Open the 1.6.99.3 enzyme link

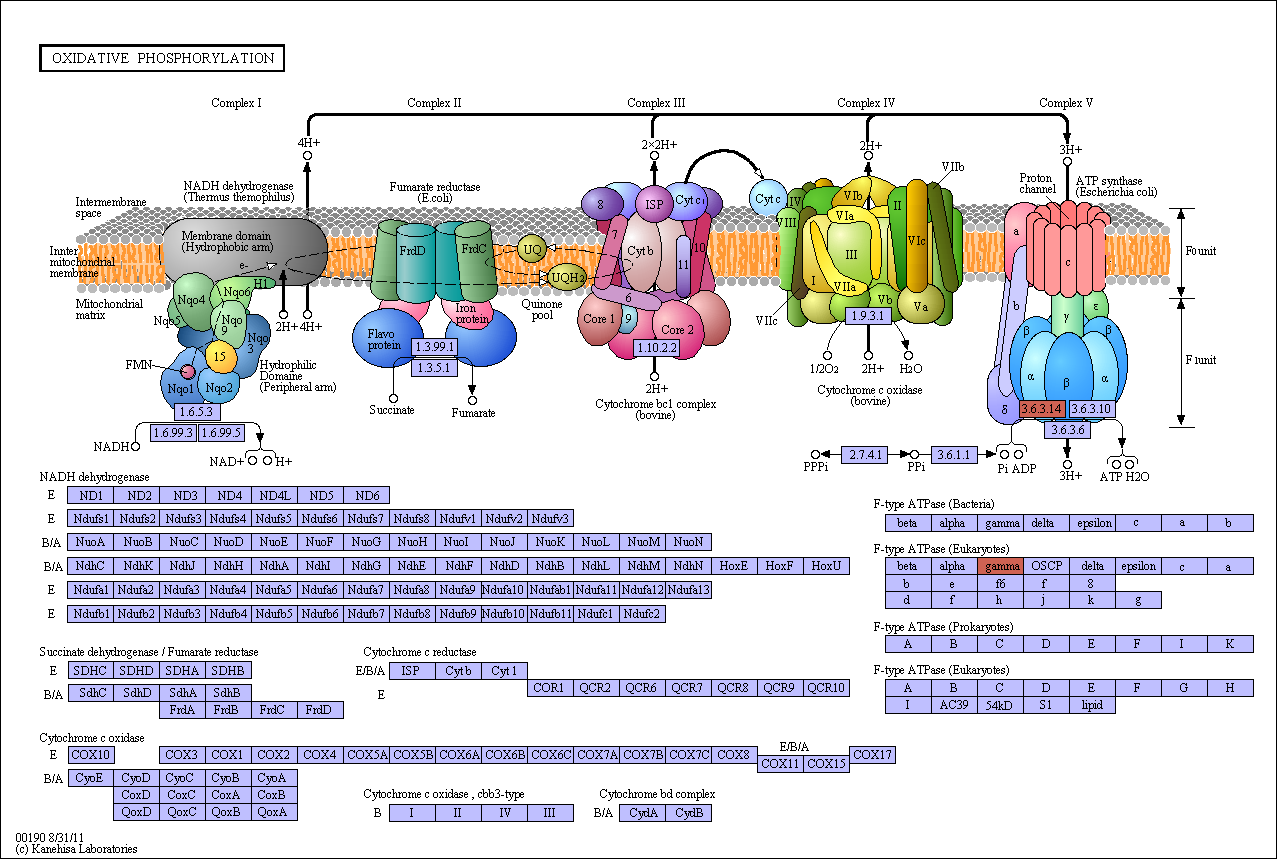tap(174, 433)
